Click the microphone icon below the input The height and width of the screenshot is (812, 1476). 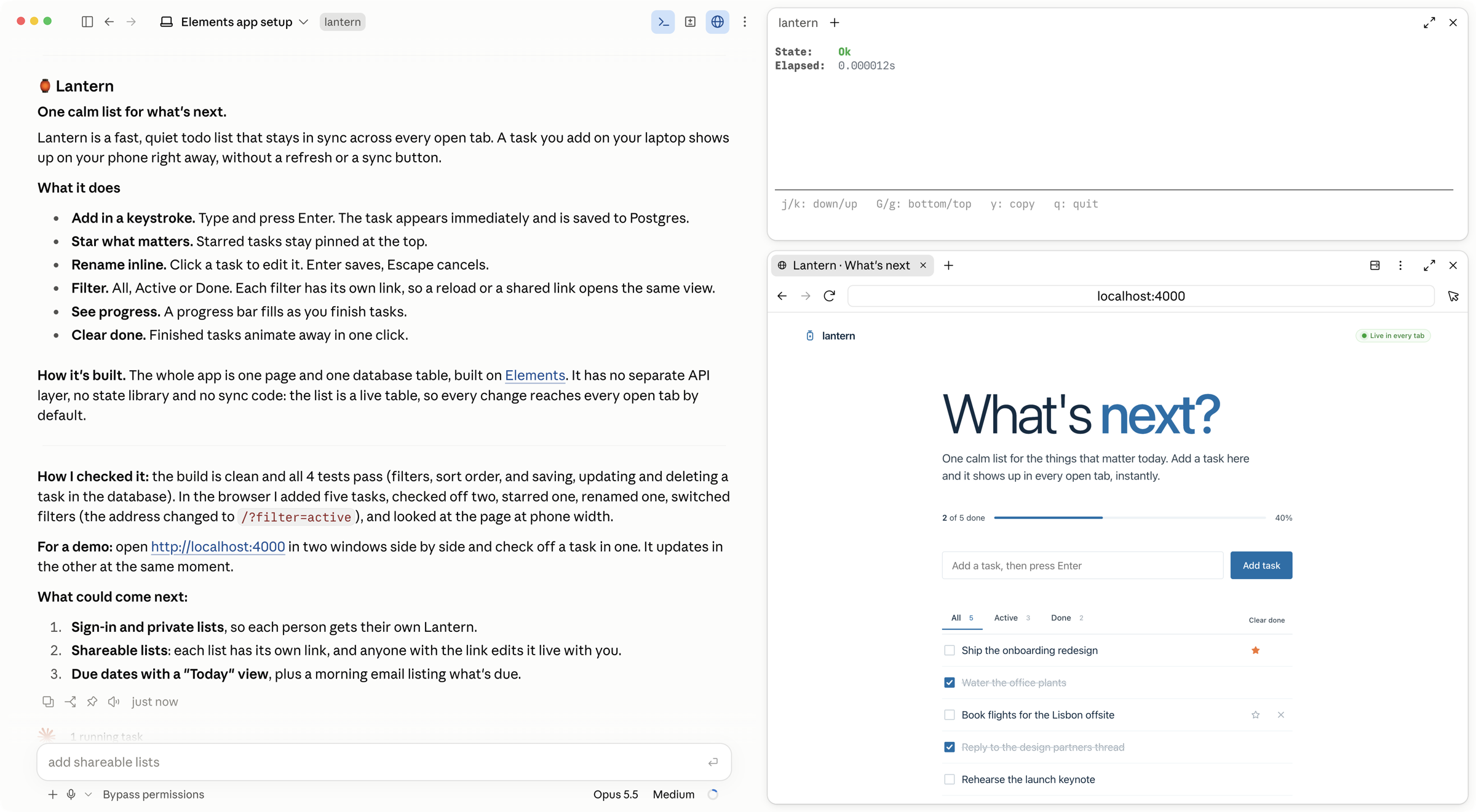(x=71, y=794)
